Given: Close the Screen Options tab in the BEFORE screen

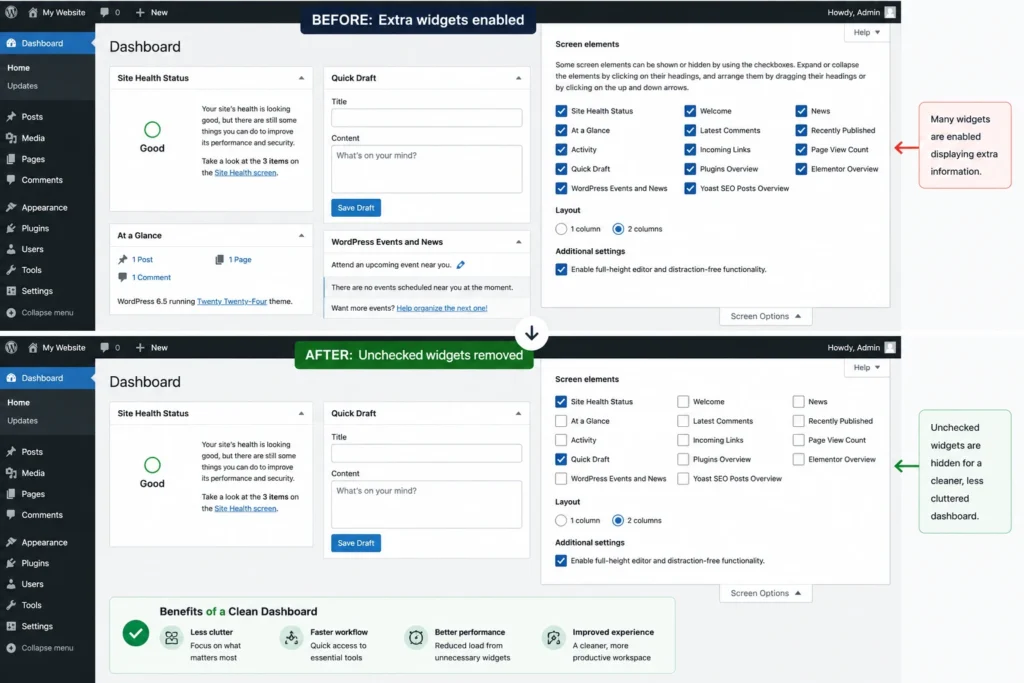Looking at the screenshot, I should click(765, 316).
